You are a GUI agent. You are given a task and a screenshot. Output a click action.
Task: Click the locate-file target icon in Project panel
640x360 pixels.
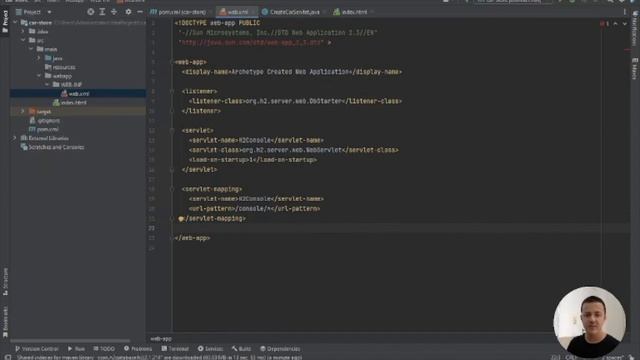click(x=91, y=12)
